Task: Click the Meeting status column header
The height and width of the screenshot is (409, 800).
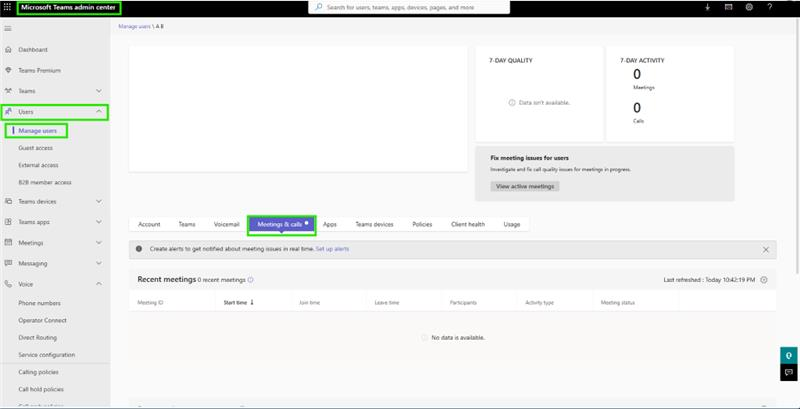Action: 617,303
